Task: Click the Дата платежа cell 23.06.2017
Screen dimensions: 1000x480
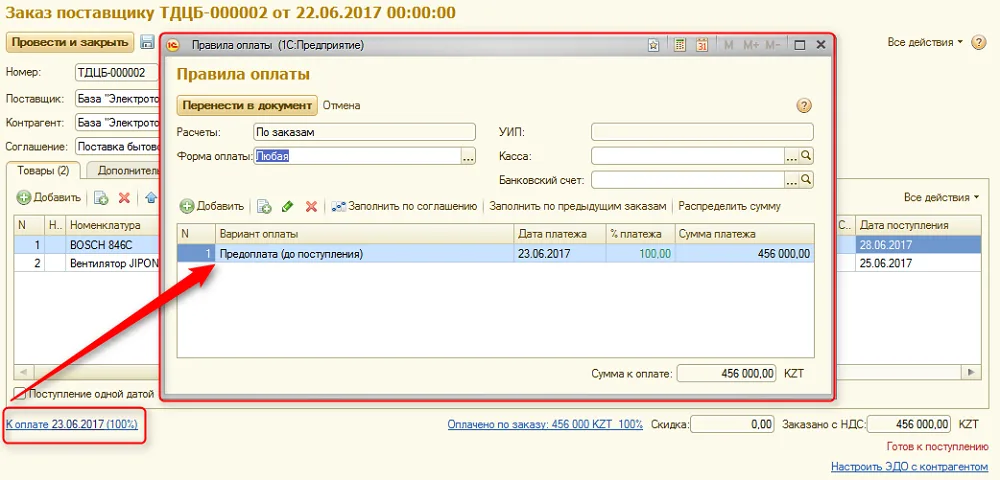Action: click(560, 254)
